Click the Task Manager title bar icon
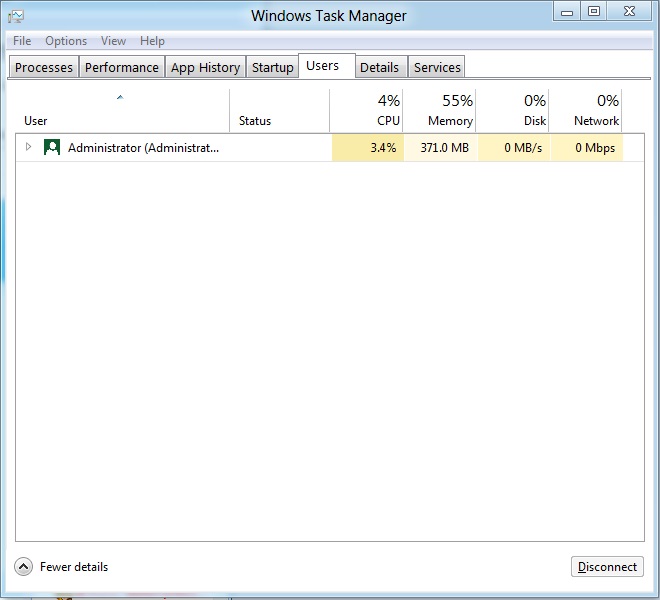This screenshot has height=600, width=660. (x=16, y=16)
